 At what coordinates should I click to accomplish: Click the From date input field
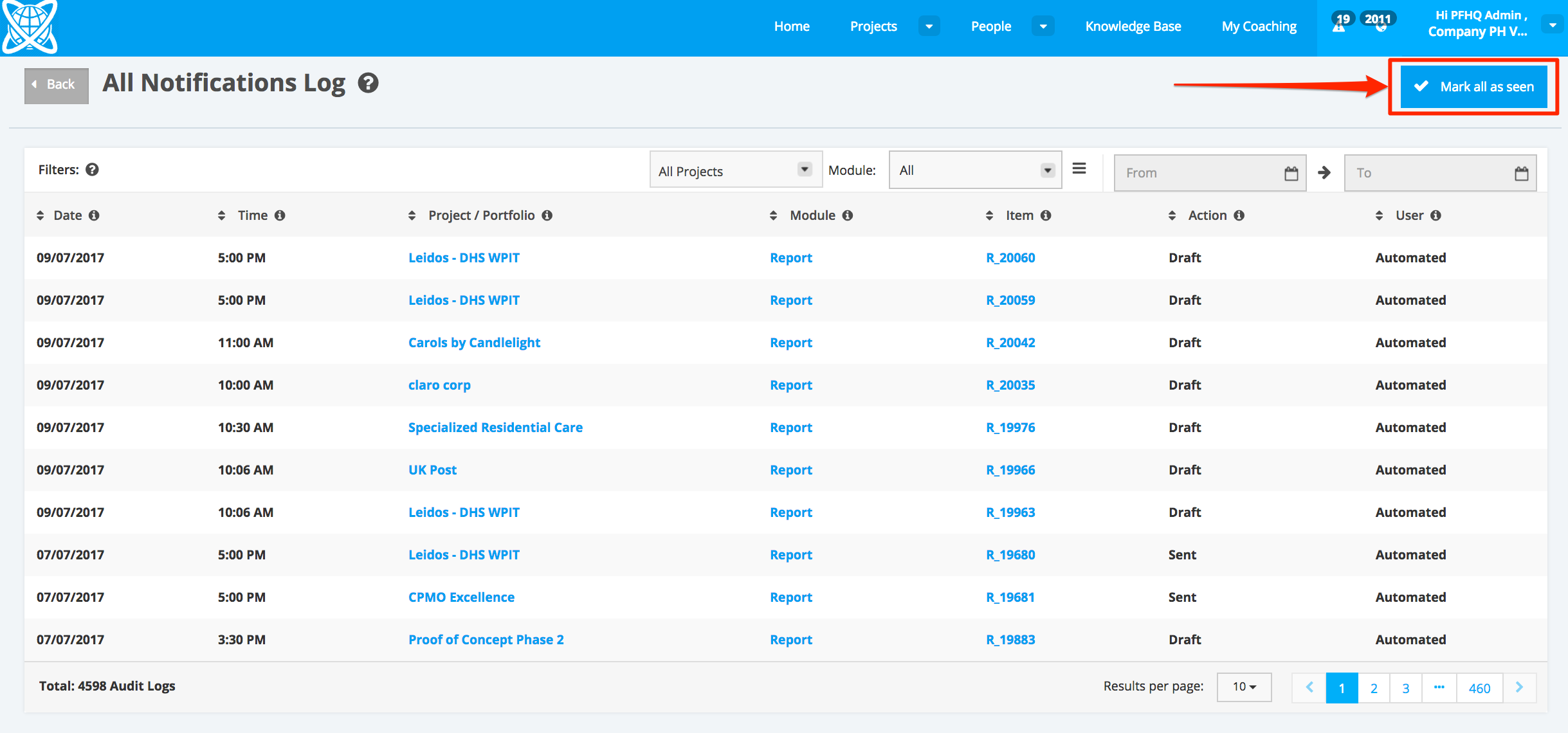click(x=1196, y=173)
